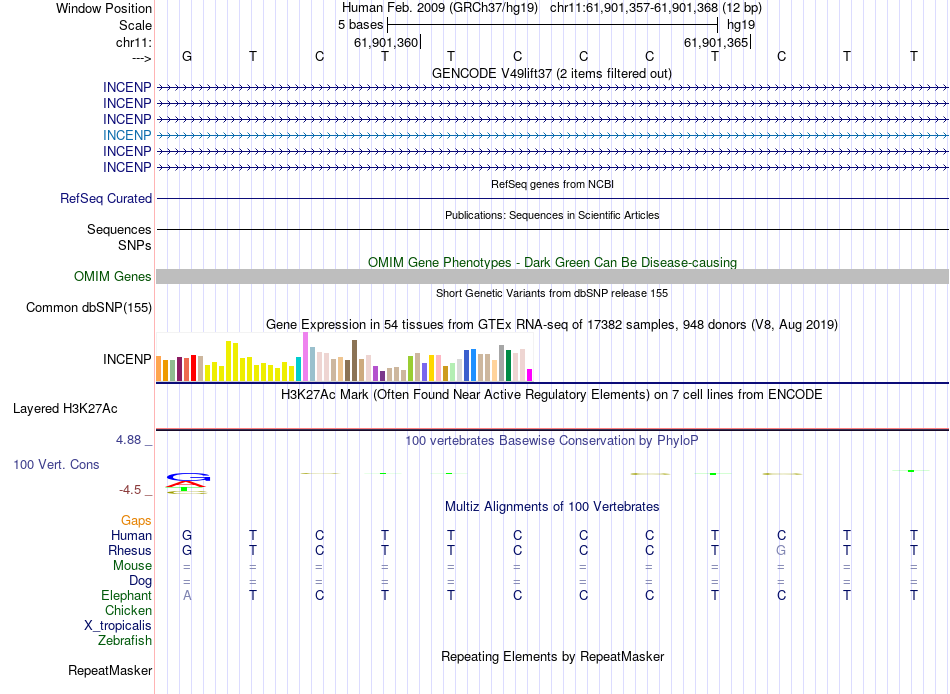This screenshot has height=694, width=950.
Task: Click the ---> strand direction arrow
Action: [x=141, y=58]
